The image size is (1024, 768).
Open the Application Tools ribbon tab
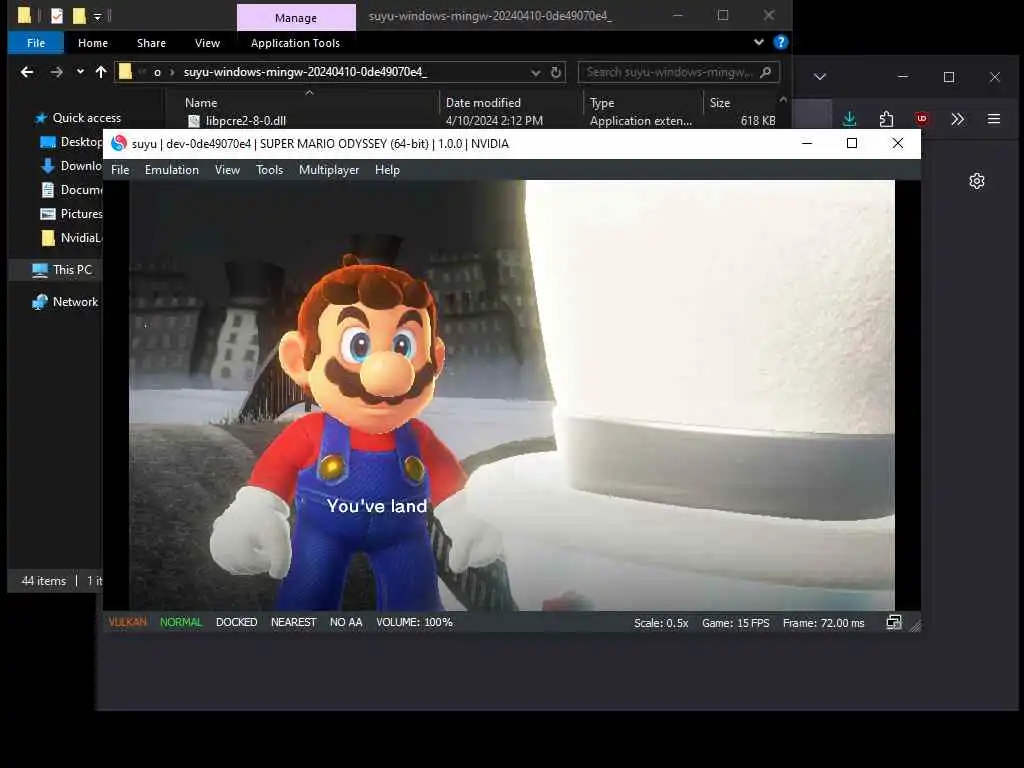[295, 42]
